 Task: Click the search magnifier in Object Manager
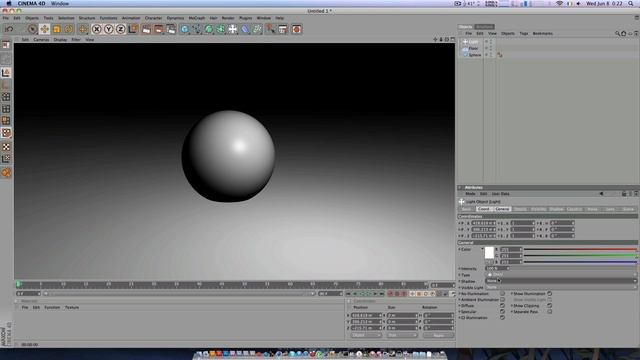click(x=618, y=33)
